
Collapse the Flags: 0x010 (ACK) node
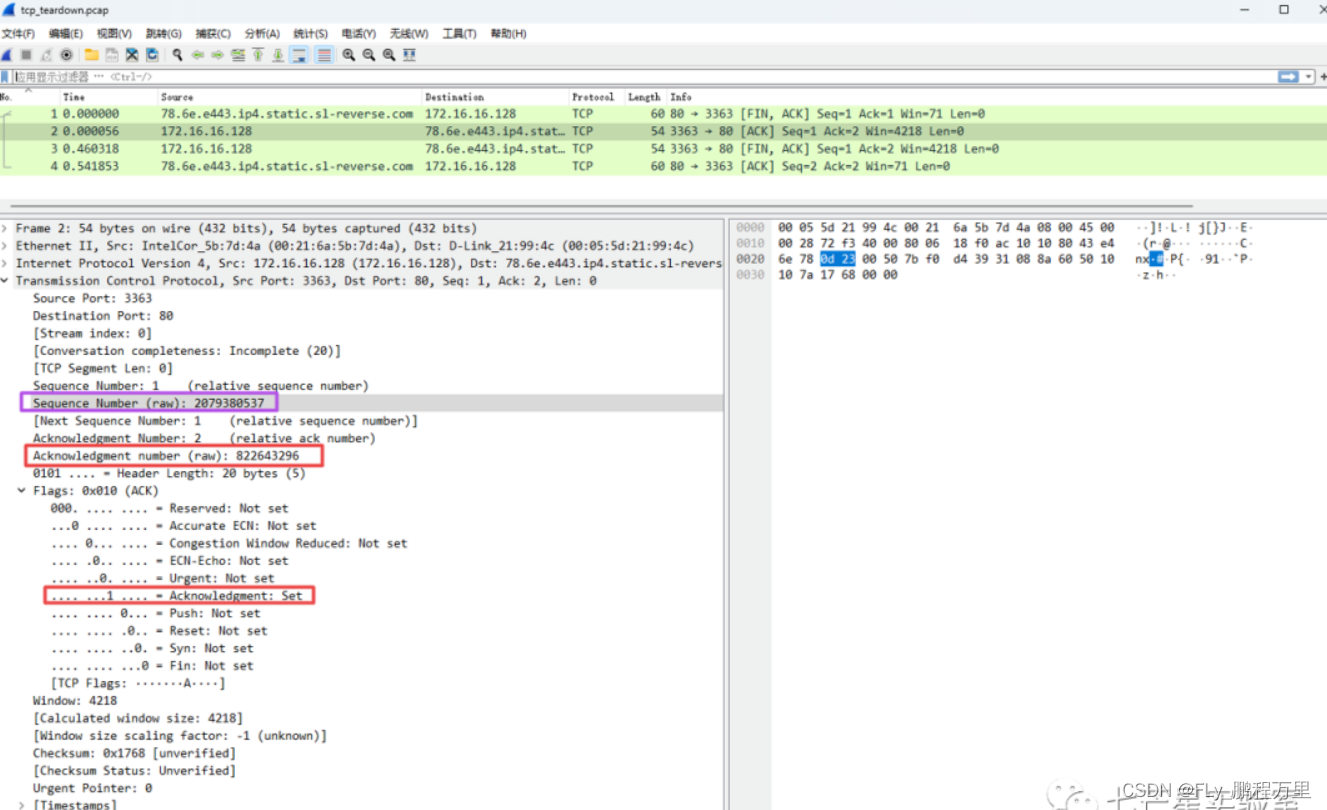tap(22, 491)
